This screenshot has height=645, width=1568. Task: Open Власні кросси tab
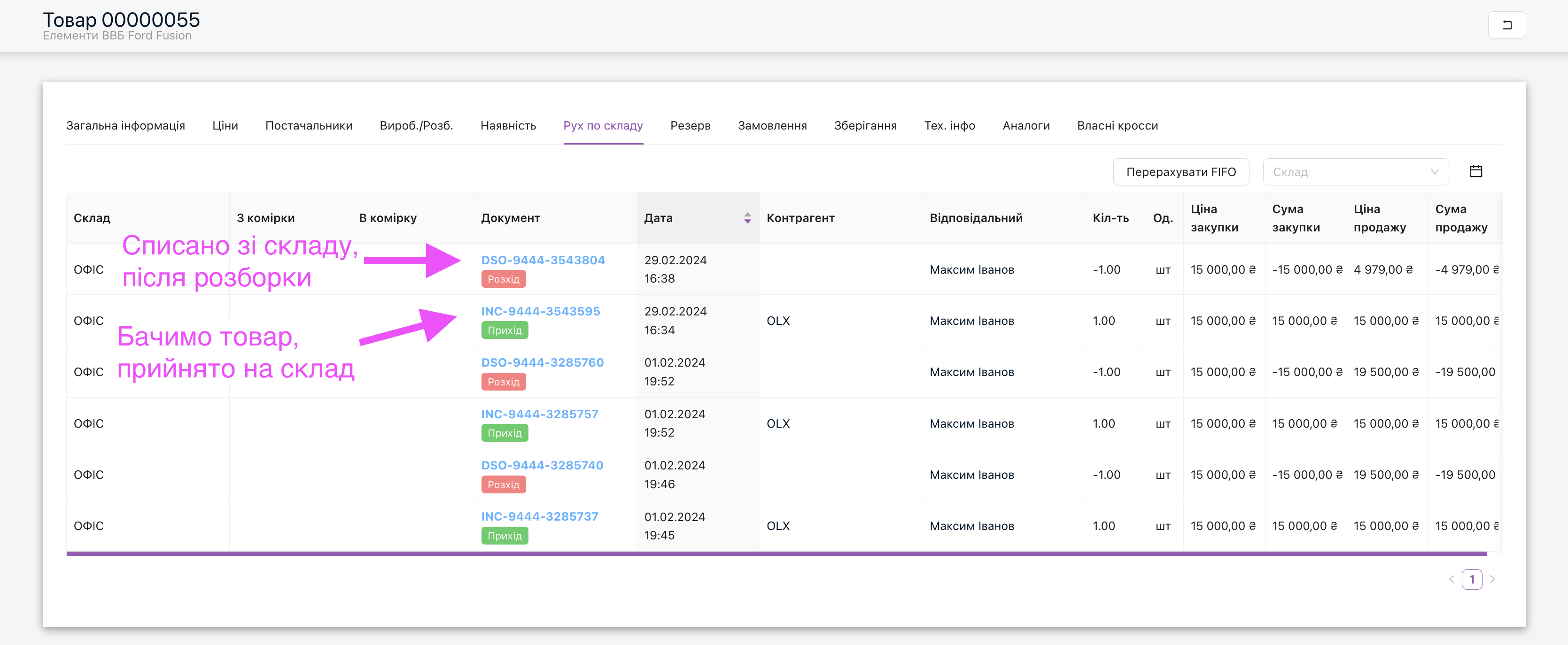point(1117,125)
